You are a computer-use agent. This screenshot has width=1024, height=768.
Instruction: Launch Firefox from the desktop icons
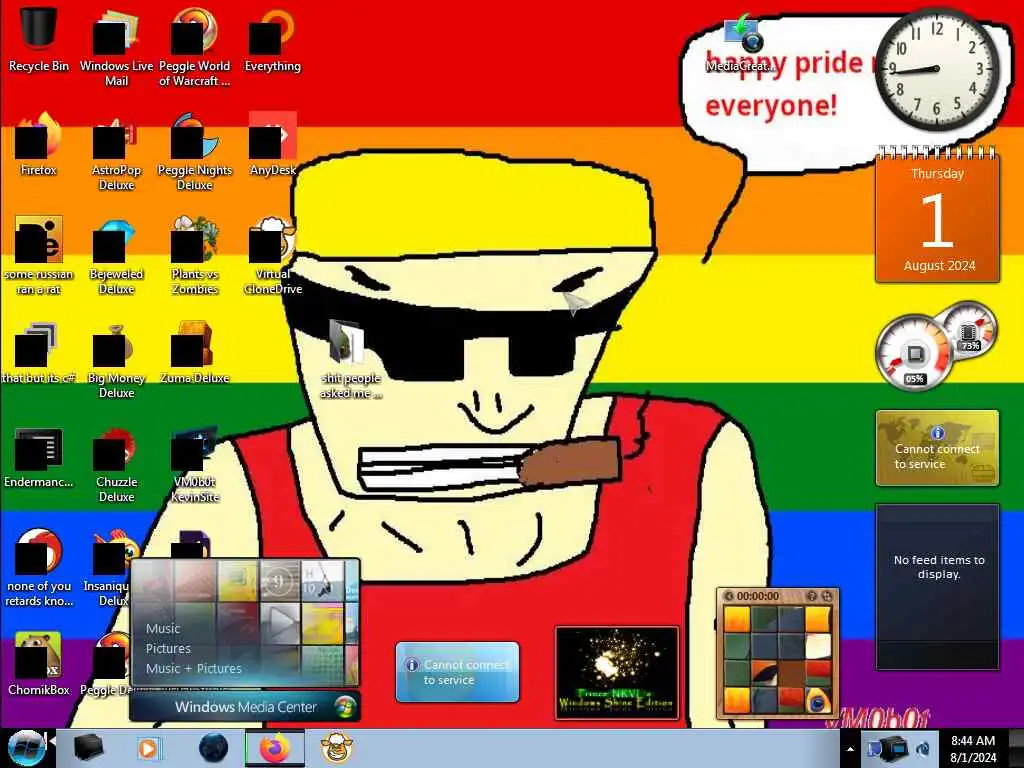coord(39,144)
